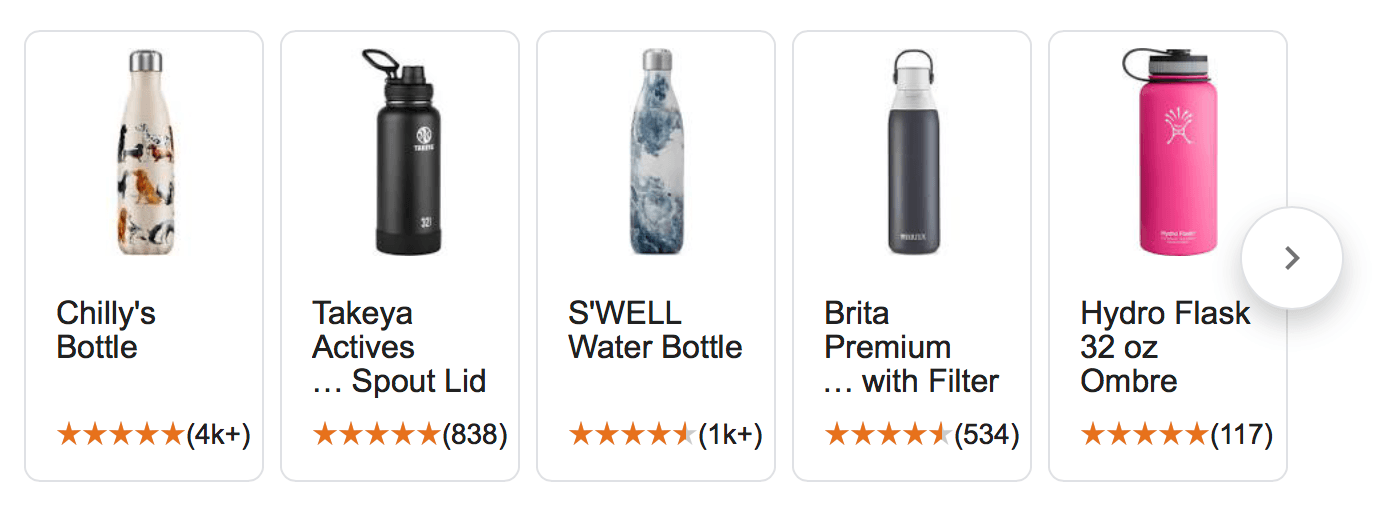Click the next arrow to show more products
This screenshot has height=518, width=1376.
[x=1291, y=259]
